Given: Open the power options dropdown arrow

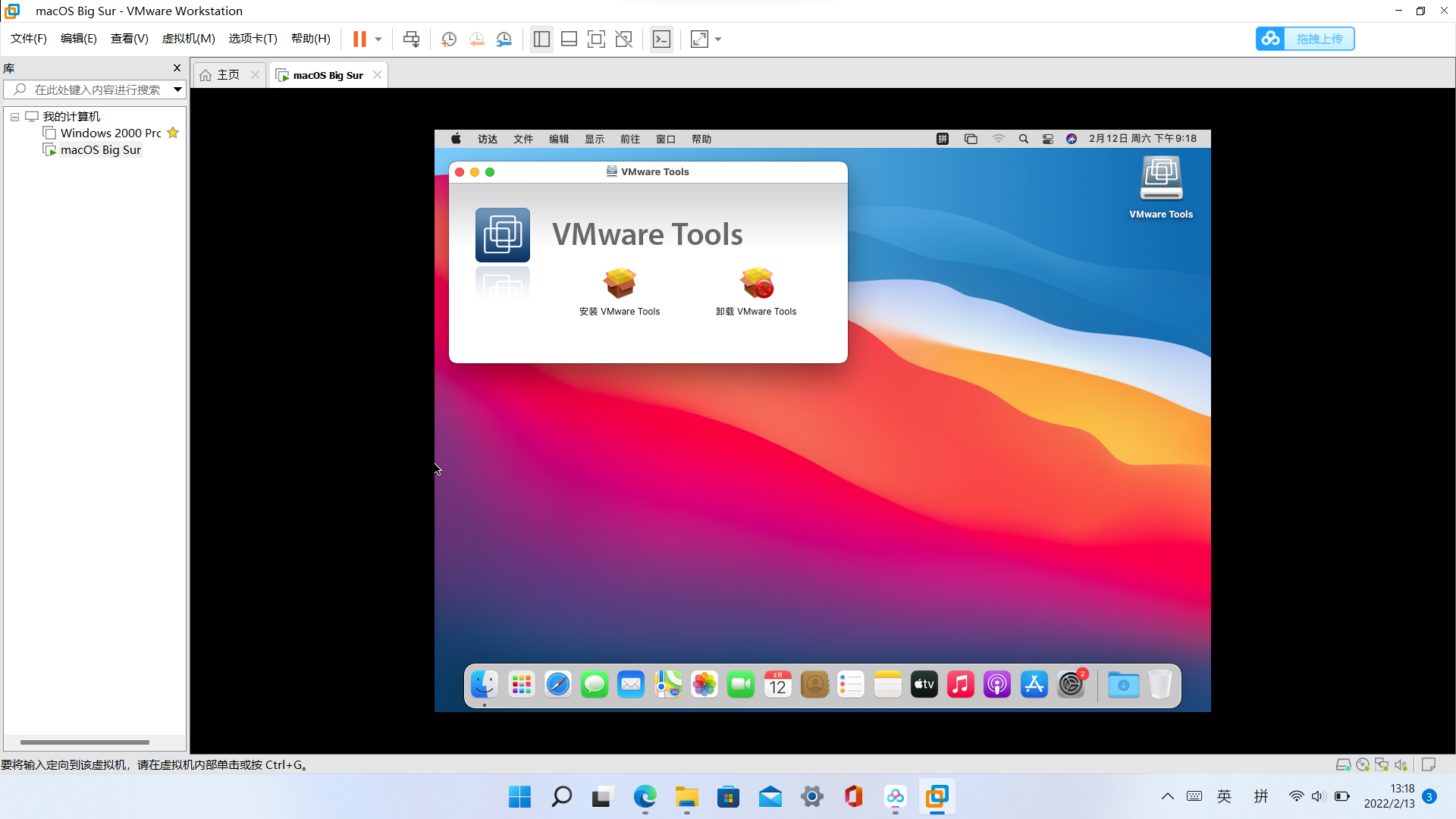Looking at the screenshot, I should click(x=378, y=39).
